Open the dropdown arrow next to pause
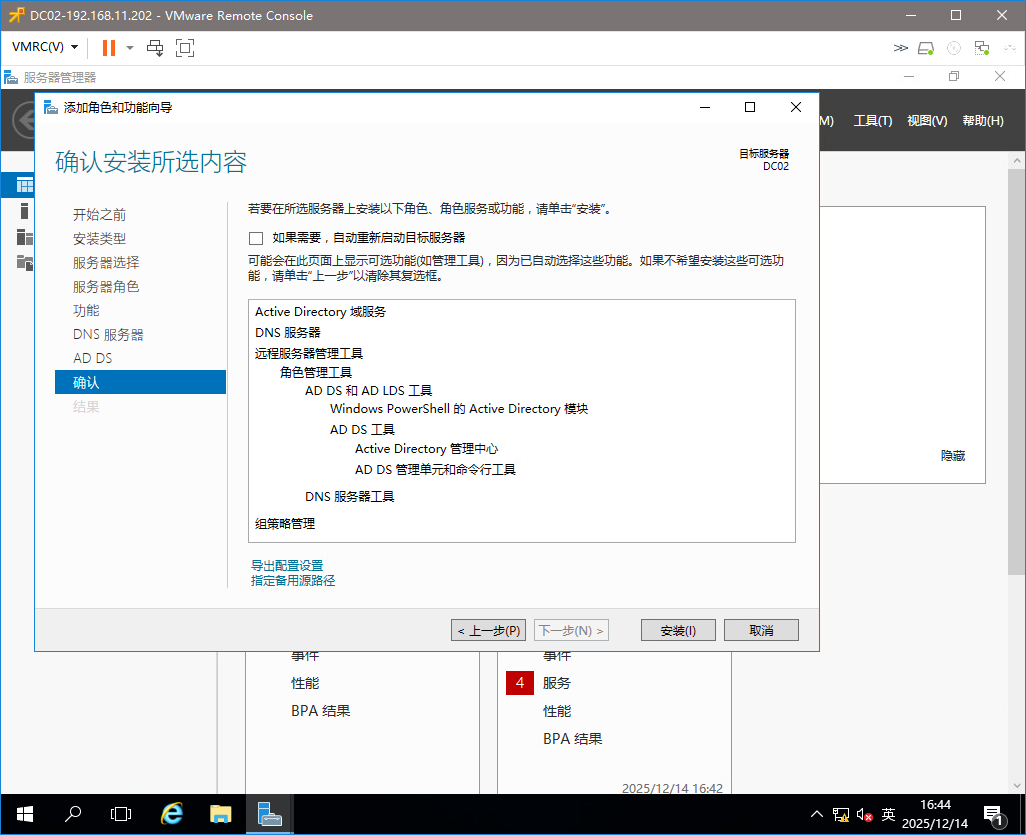 130,48
